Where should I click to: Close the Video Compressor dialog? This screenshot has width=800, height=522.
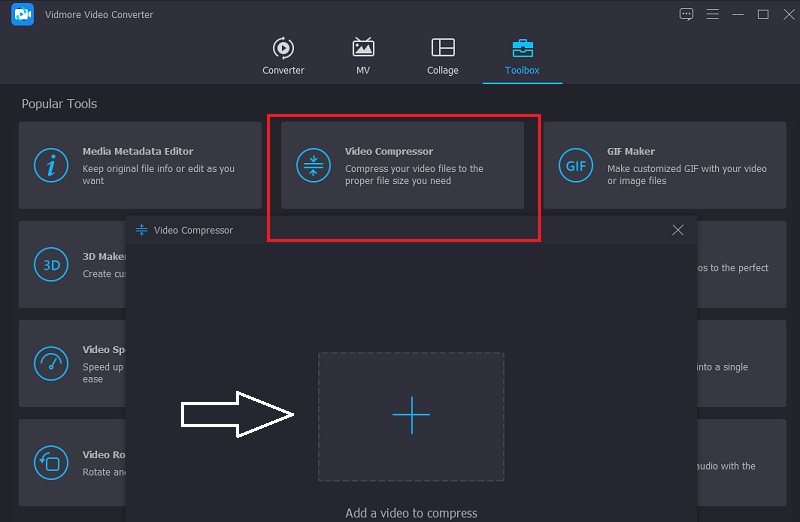(678, 230)
